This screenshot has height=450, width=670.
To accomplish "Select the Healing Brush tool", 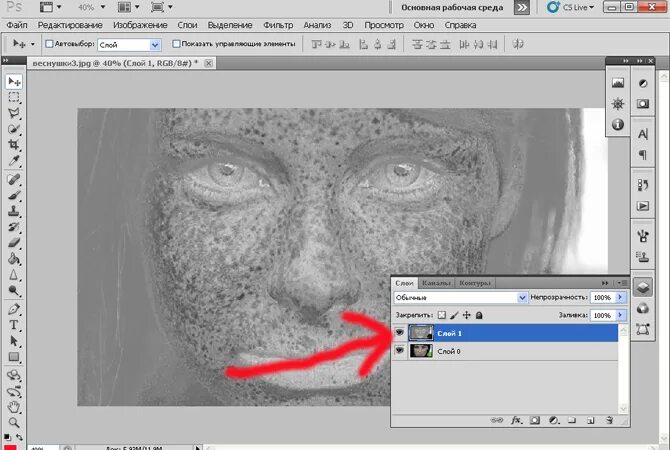I will coord(14,179).
